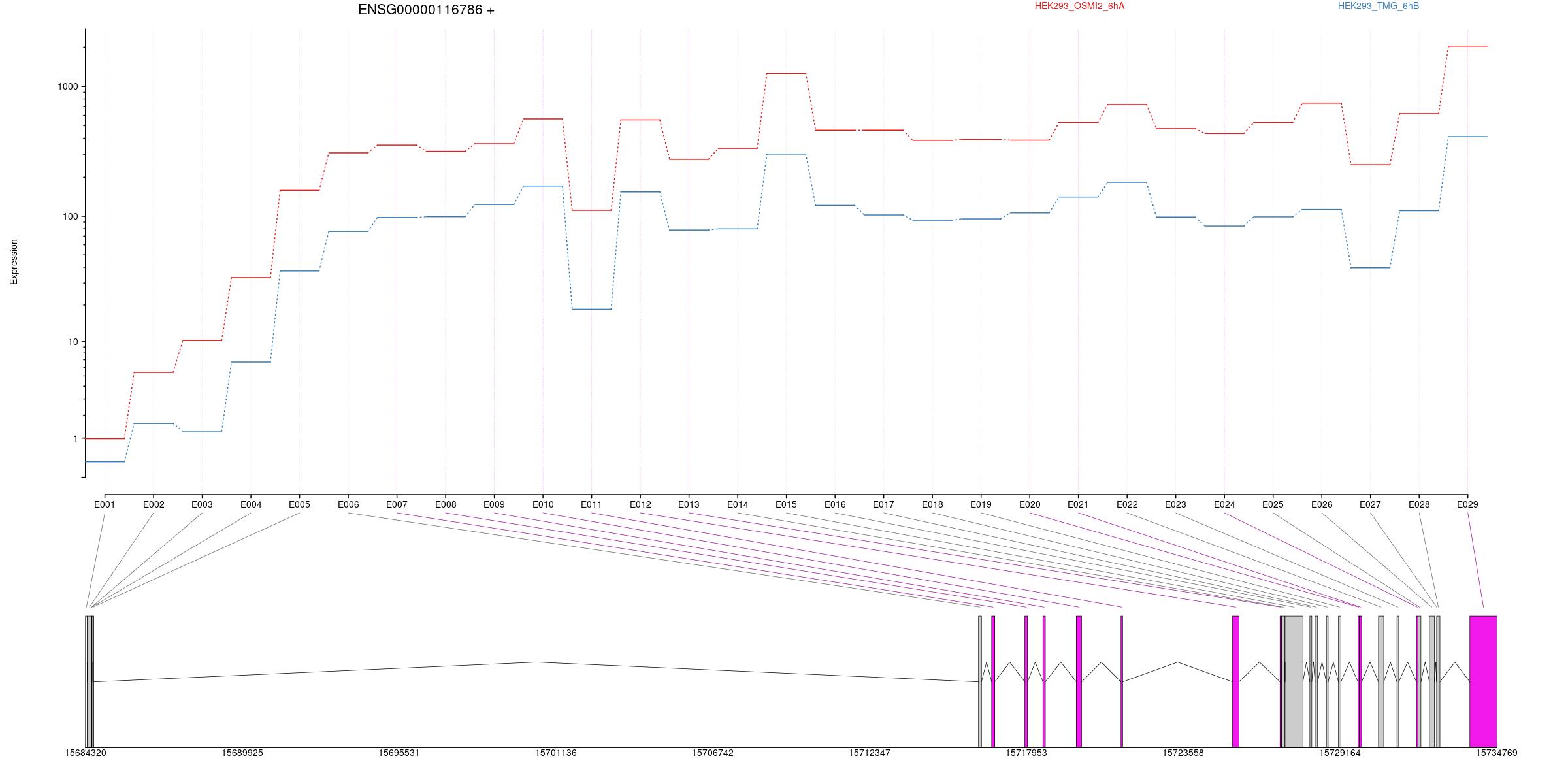Click exon label E025
Image resolution: width=1568 pixels, height=784 pixels.
click(x=1273, y=504)
